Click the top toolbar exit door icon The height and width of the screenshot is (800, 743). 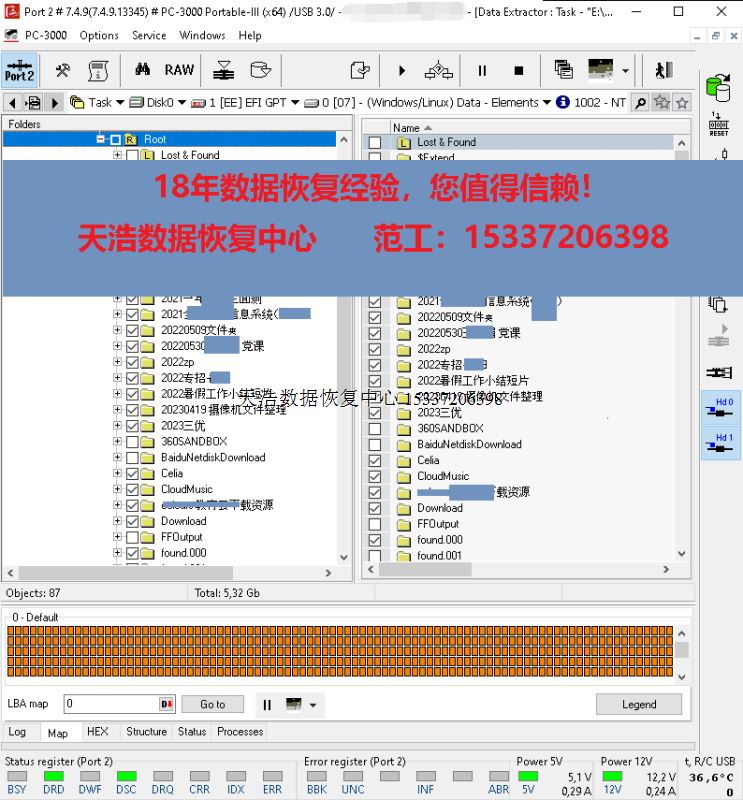(x=662, y=70)
